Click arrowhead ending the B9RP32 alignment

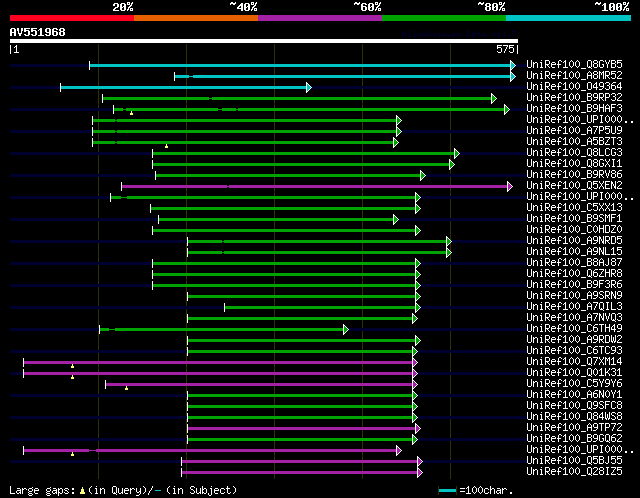[x=494, y=98]
